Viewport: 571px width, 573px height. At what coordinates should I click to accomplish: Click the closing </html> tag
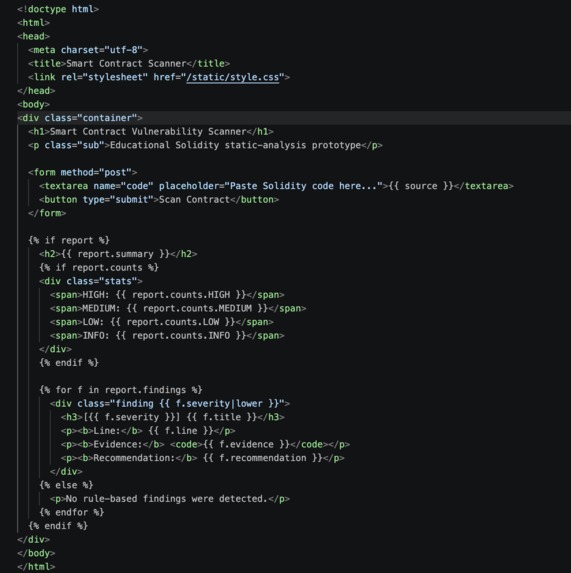(36, 567)
